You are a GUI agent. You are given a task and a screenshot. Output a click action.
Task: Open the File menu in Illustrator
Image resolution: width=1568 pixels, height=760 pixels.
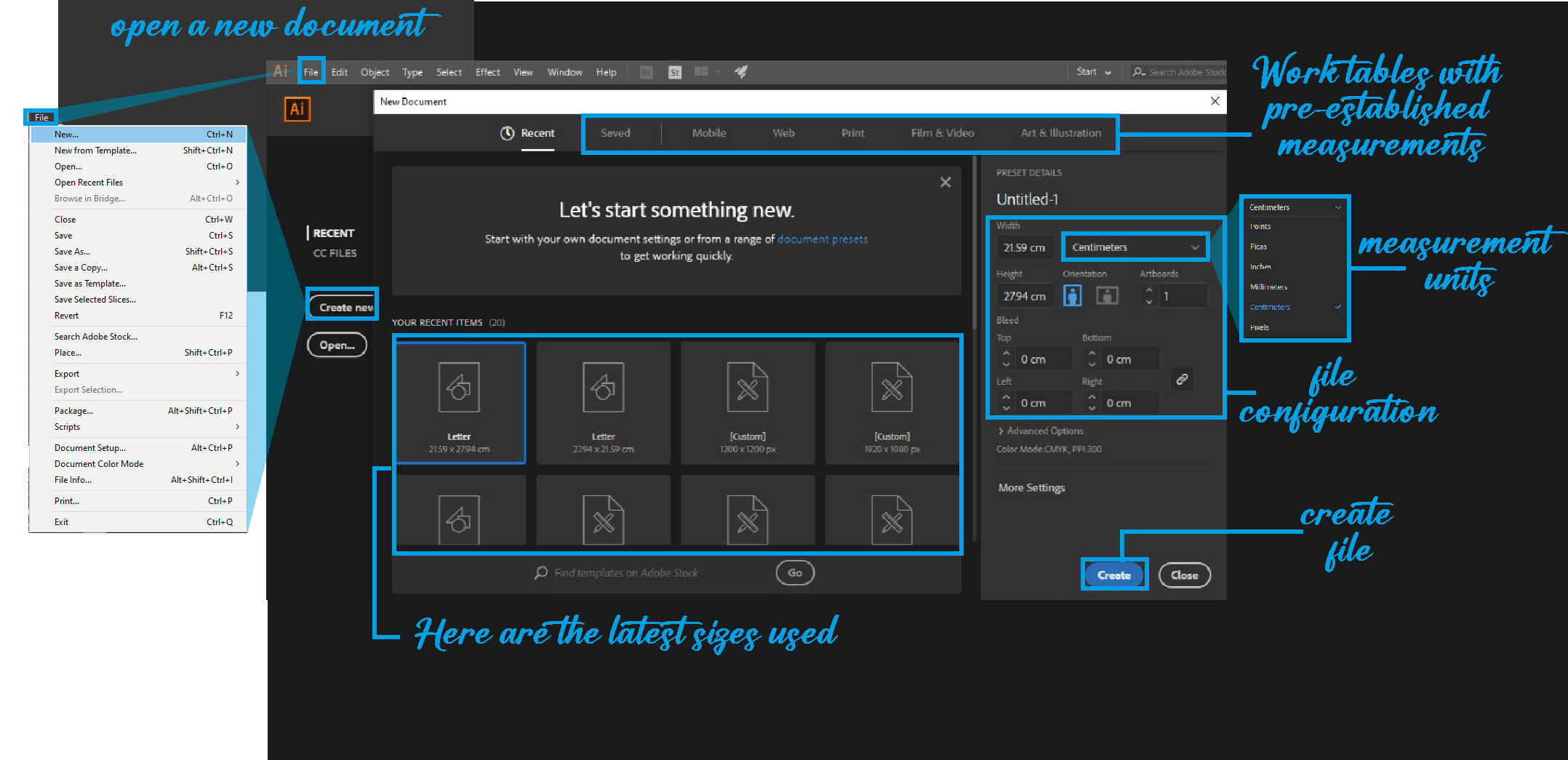311,72
